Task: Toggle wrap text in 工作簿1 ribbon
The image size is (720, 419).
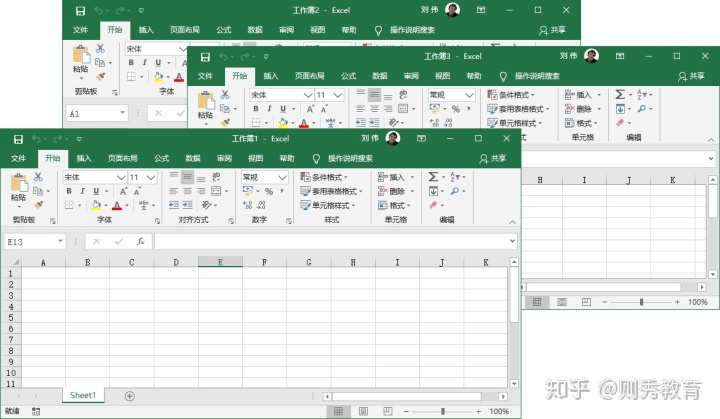Action: pyautogui.click(x=216, y=177)
